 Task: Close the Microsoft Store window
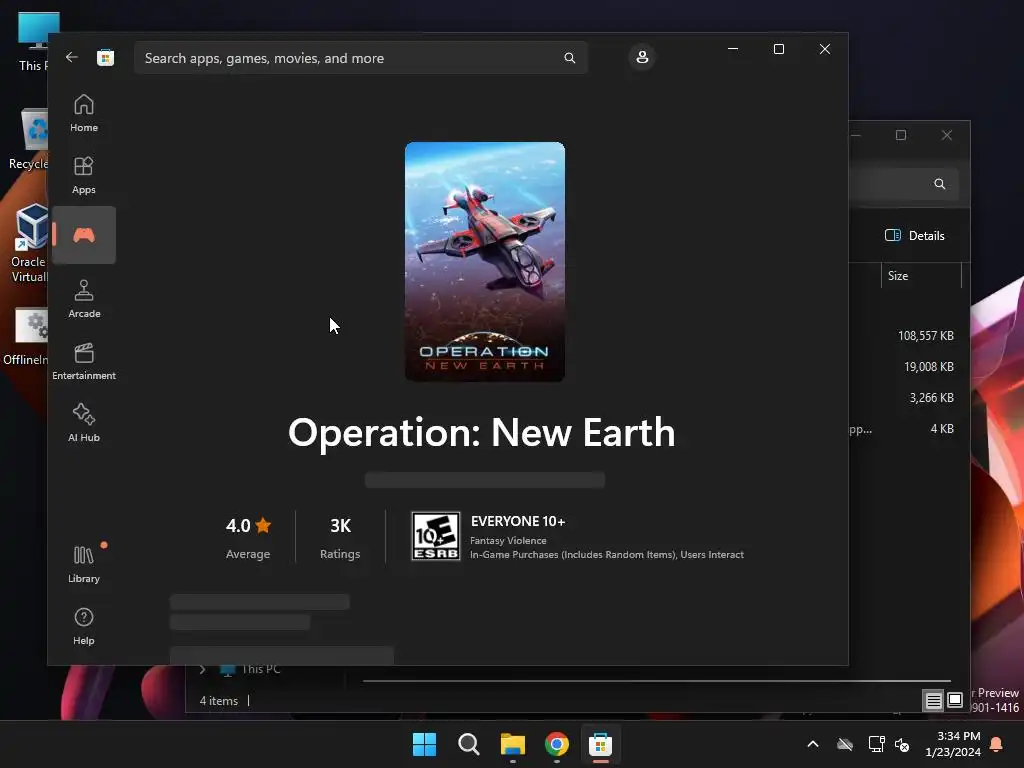(x=825, y=49)
